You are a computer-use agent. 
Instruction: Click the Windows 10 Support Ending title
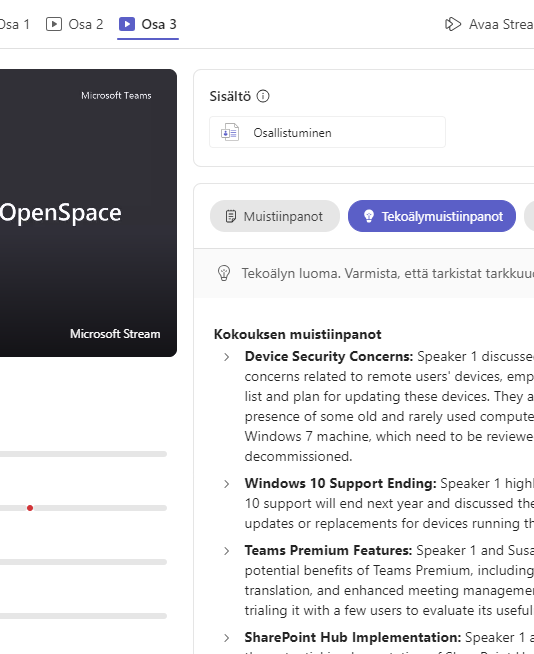click(340, 483)
